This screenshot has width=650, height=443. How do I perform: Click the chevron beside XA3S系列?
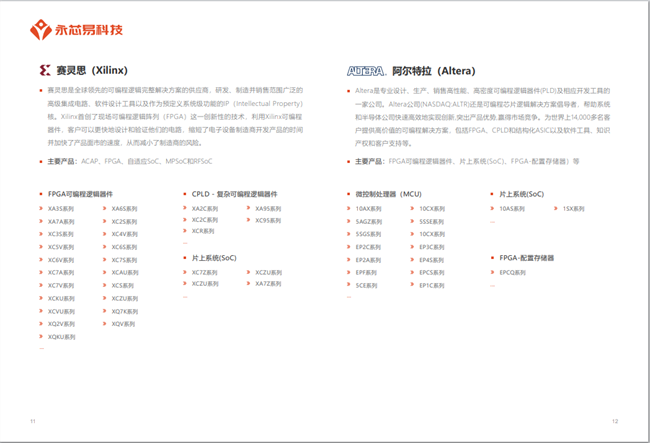(42, 209)
